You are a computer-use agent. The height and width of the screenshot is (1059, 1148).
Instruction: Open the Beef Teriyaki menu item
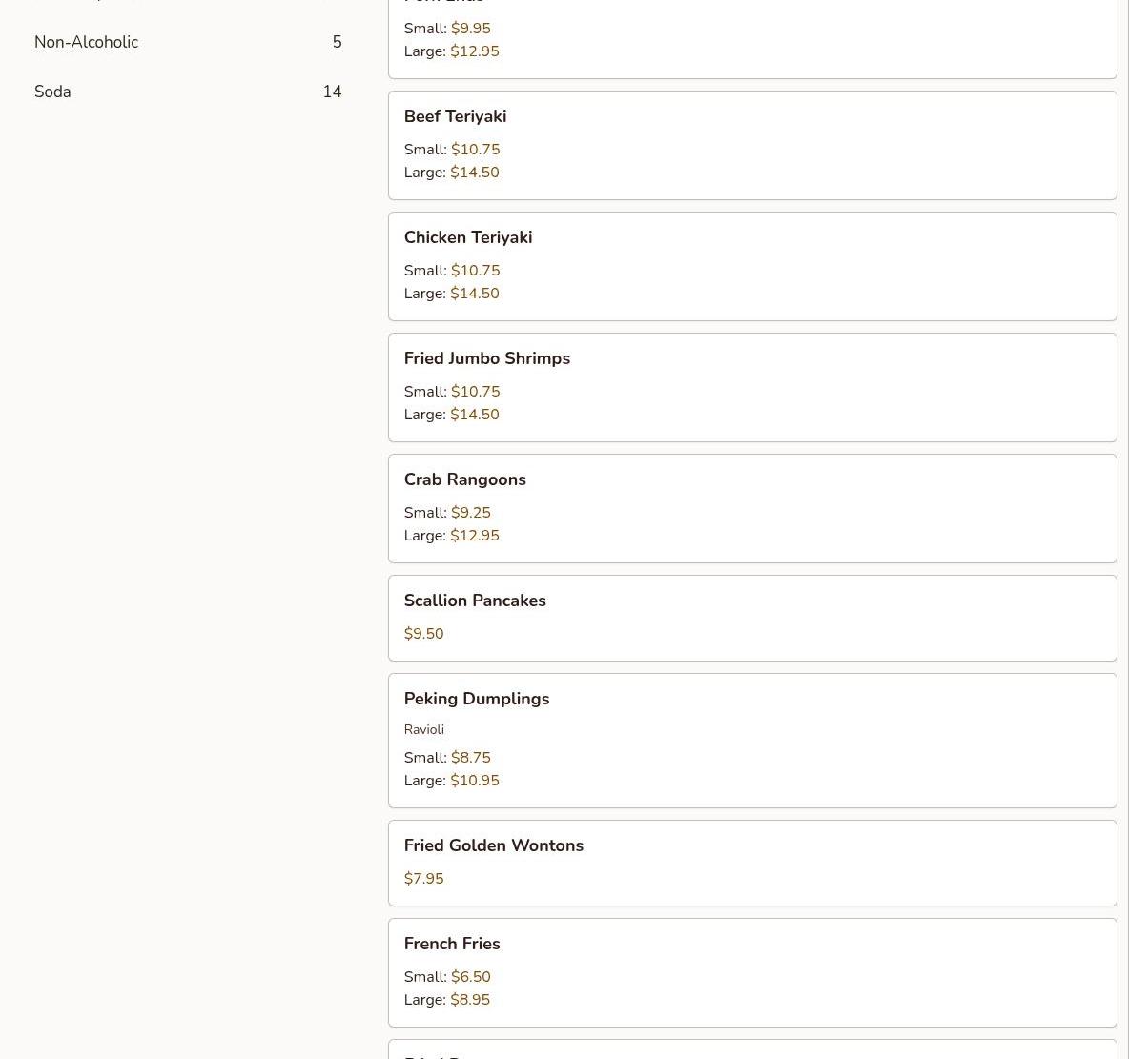point(752,145)
